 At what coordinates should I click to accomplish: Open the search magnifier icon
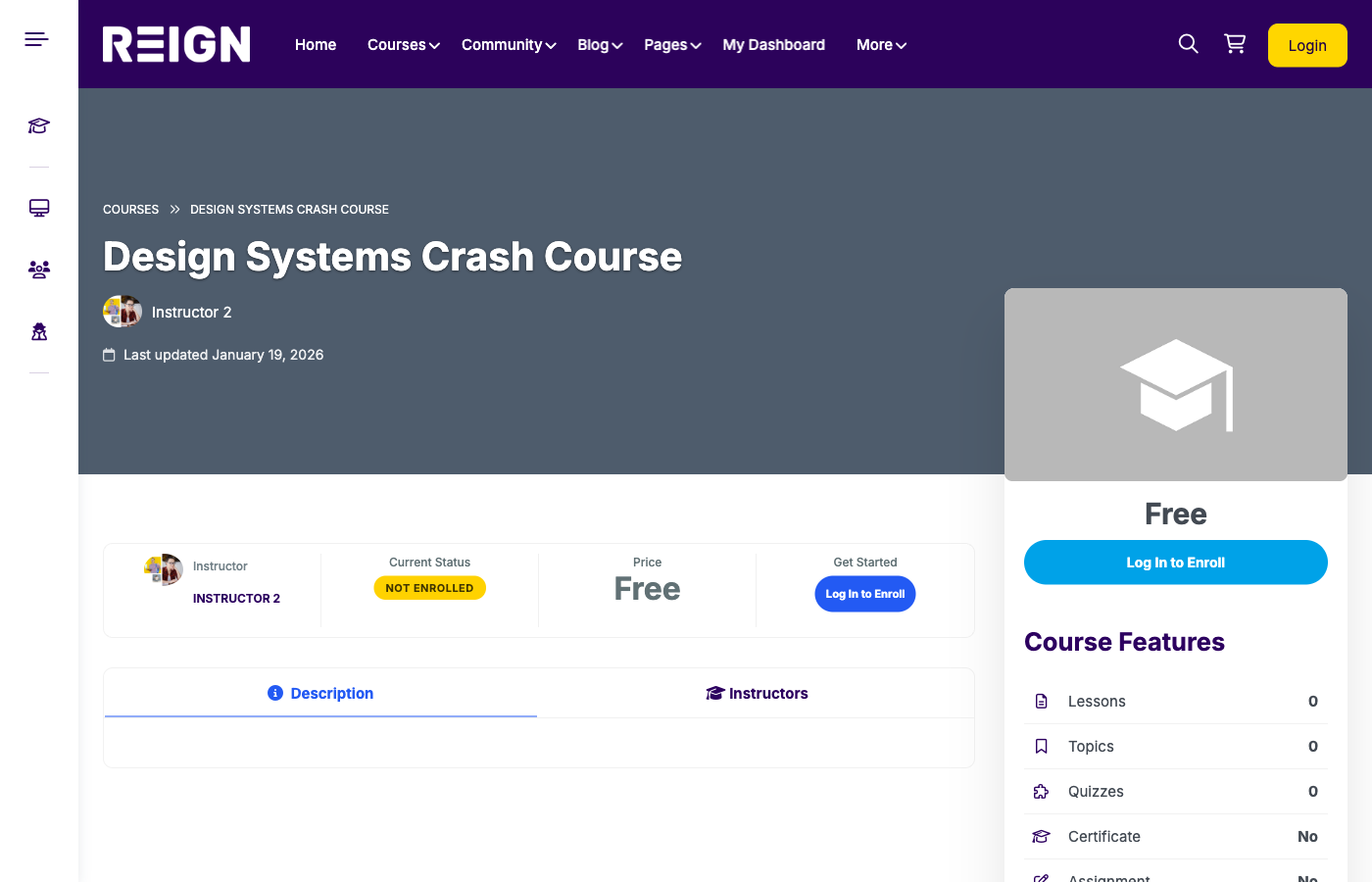coord(1188,43)
